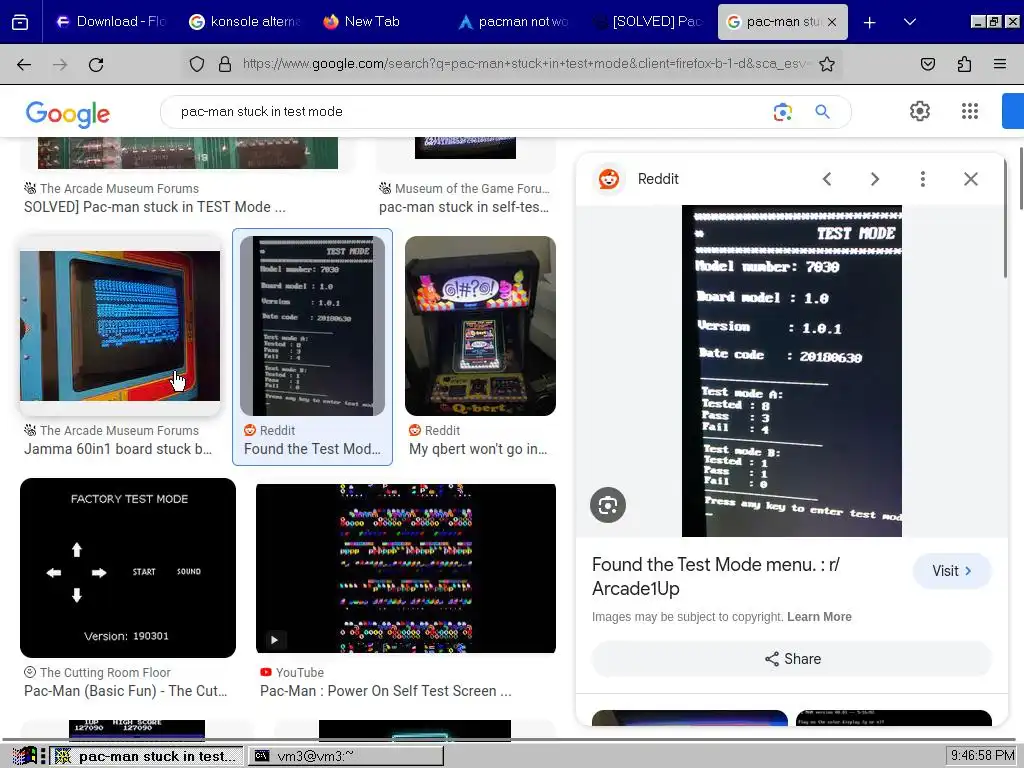This screenshot has height=768, width=1024.
Task: Show previous image in preview panel
Action: coord(827,179)
